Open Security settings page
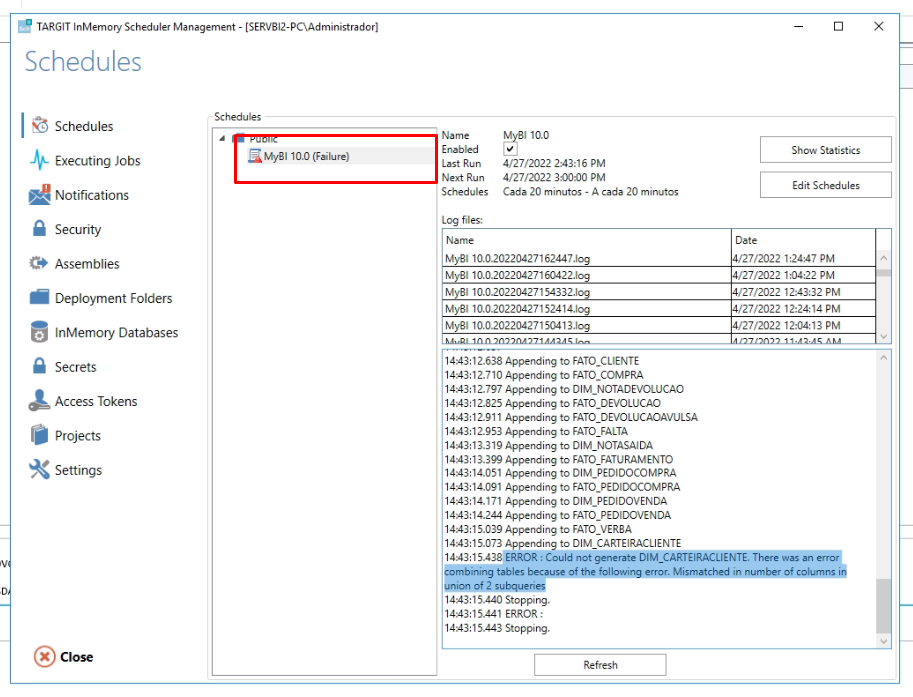Screen dimensions: 913x697 (x=77, y=229)
